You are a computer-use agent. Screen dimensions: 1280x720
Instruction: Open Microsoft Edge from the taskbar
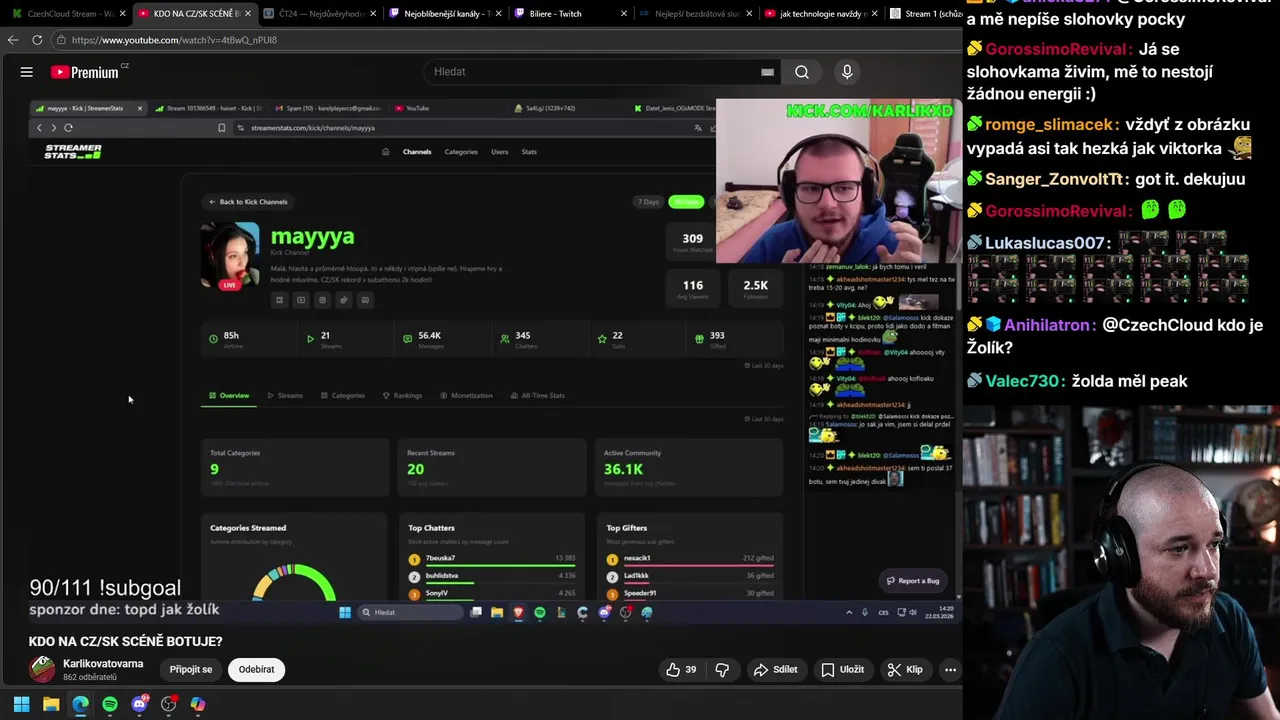(80, 704)
